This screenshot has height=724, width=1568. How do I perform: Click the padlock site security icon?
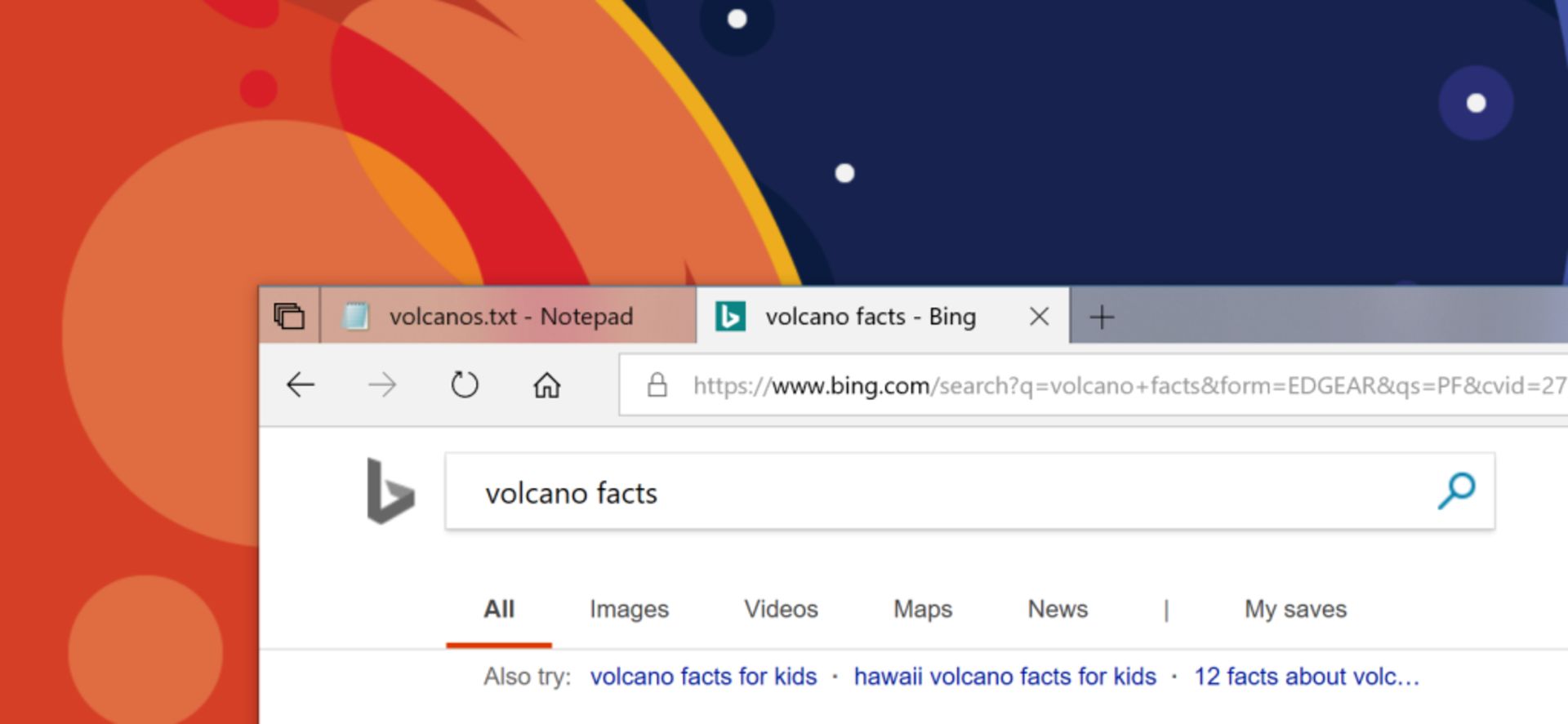pyautogui.click(x=657, y=385)
